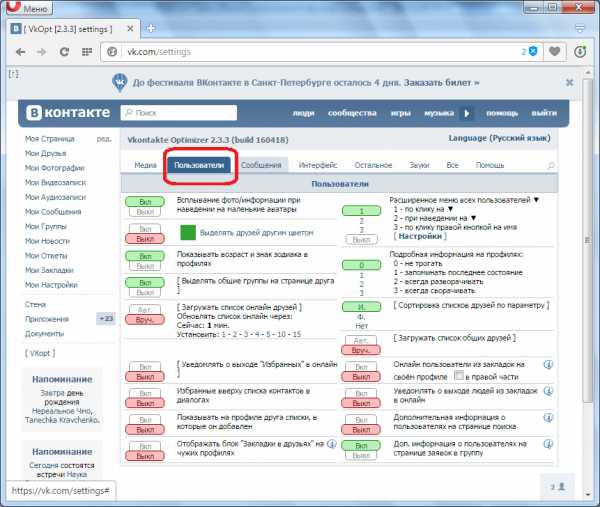Expand the 'при наведении на' dropdown arrow
The width and height of the screenshot is (600, 507).
point(473,218)
